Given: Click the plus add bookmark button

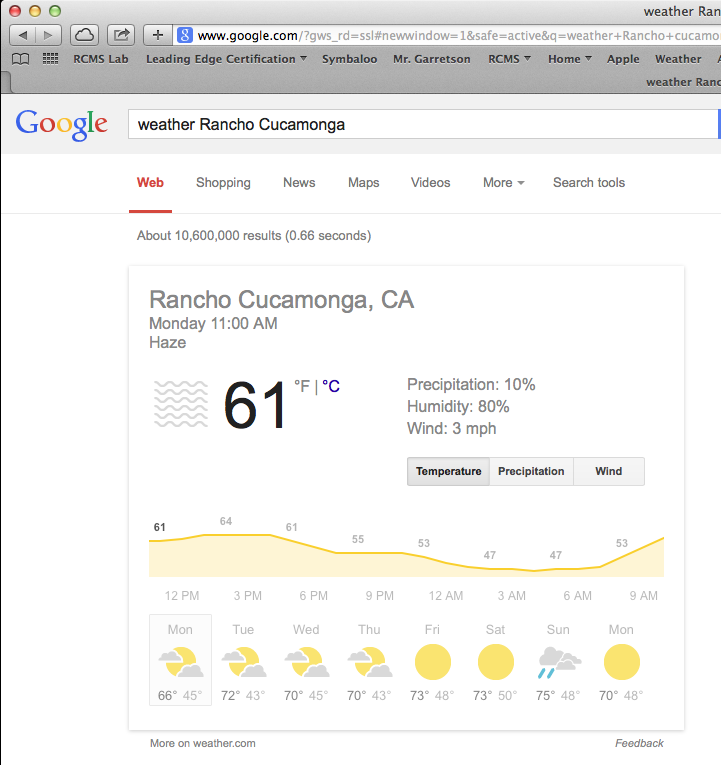Looking at the screenshot, I should 157,35.
